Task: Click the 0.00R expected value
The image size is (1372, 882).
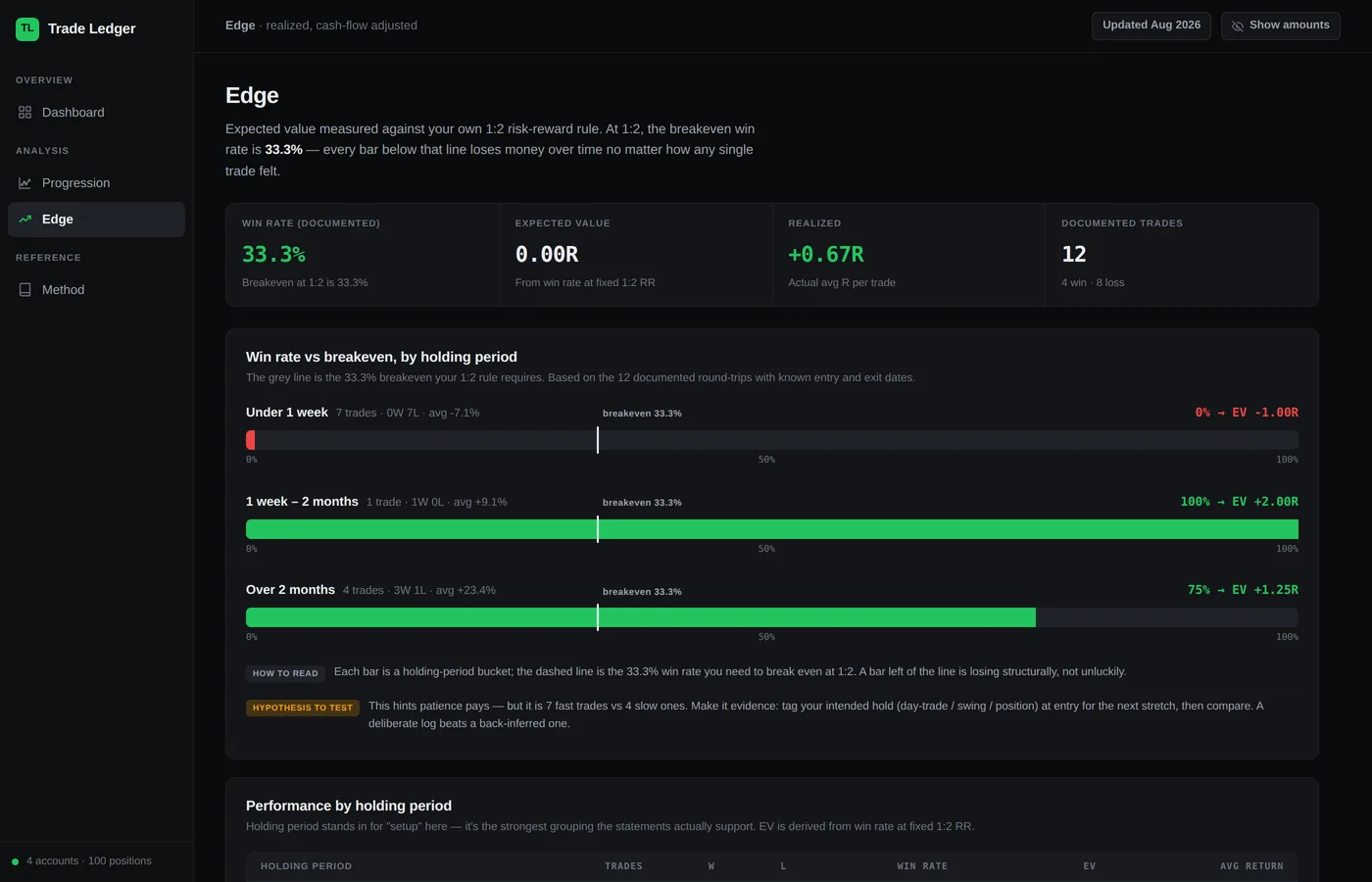Action: pyautogui.click(x=547, y=255)
